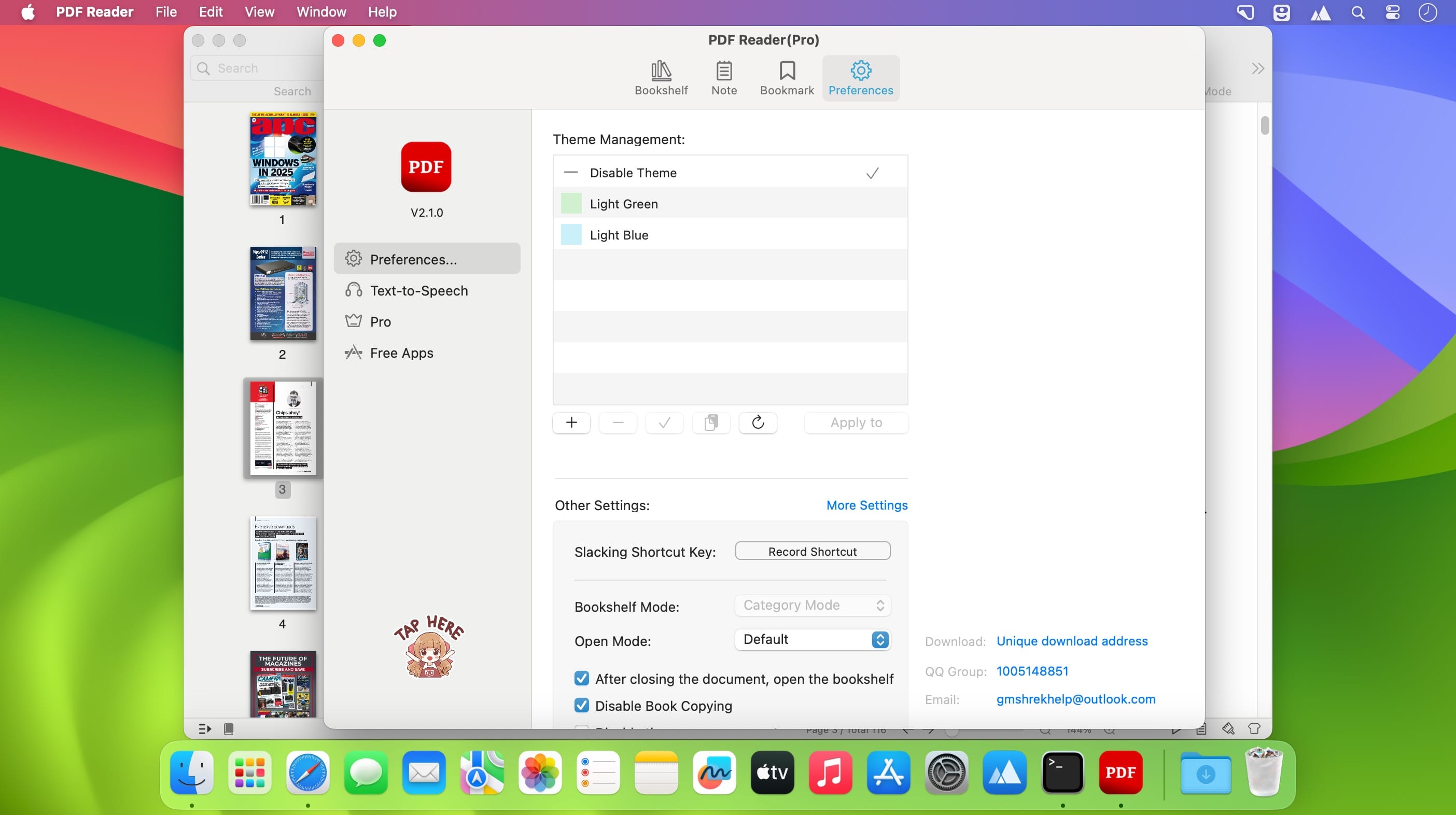Click the book icon in the bottom bar
1456x815 pixels.
click(228, 729)
